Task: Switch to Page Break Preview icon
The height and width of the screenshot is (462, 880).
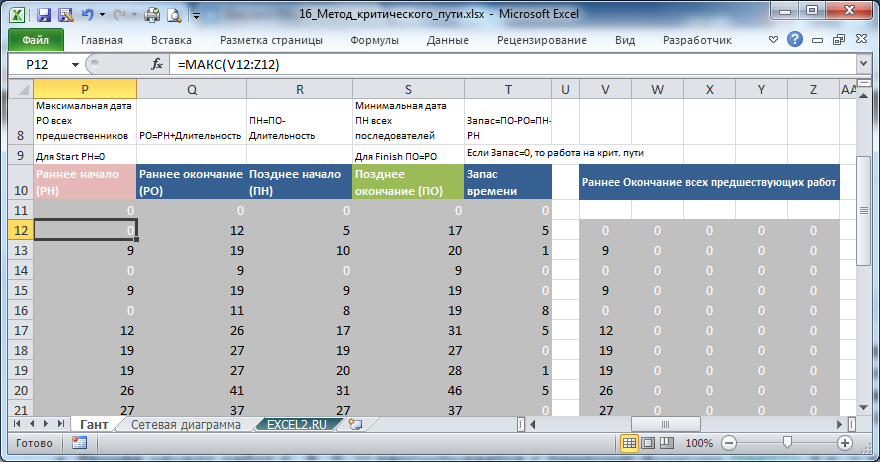Action: pos(667,443)
